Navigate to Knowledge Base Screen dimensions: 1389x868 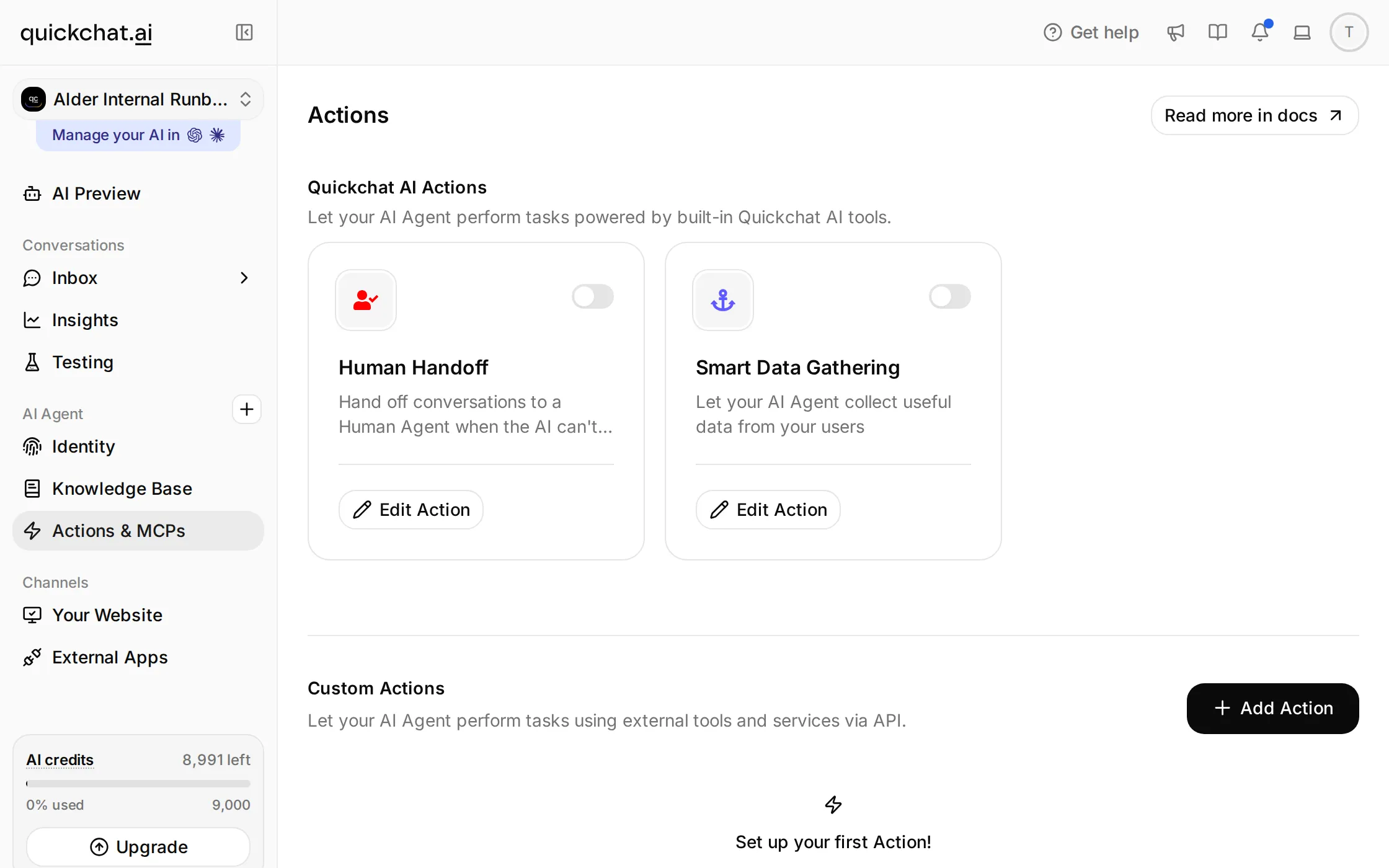tap(138, 489)
